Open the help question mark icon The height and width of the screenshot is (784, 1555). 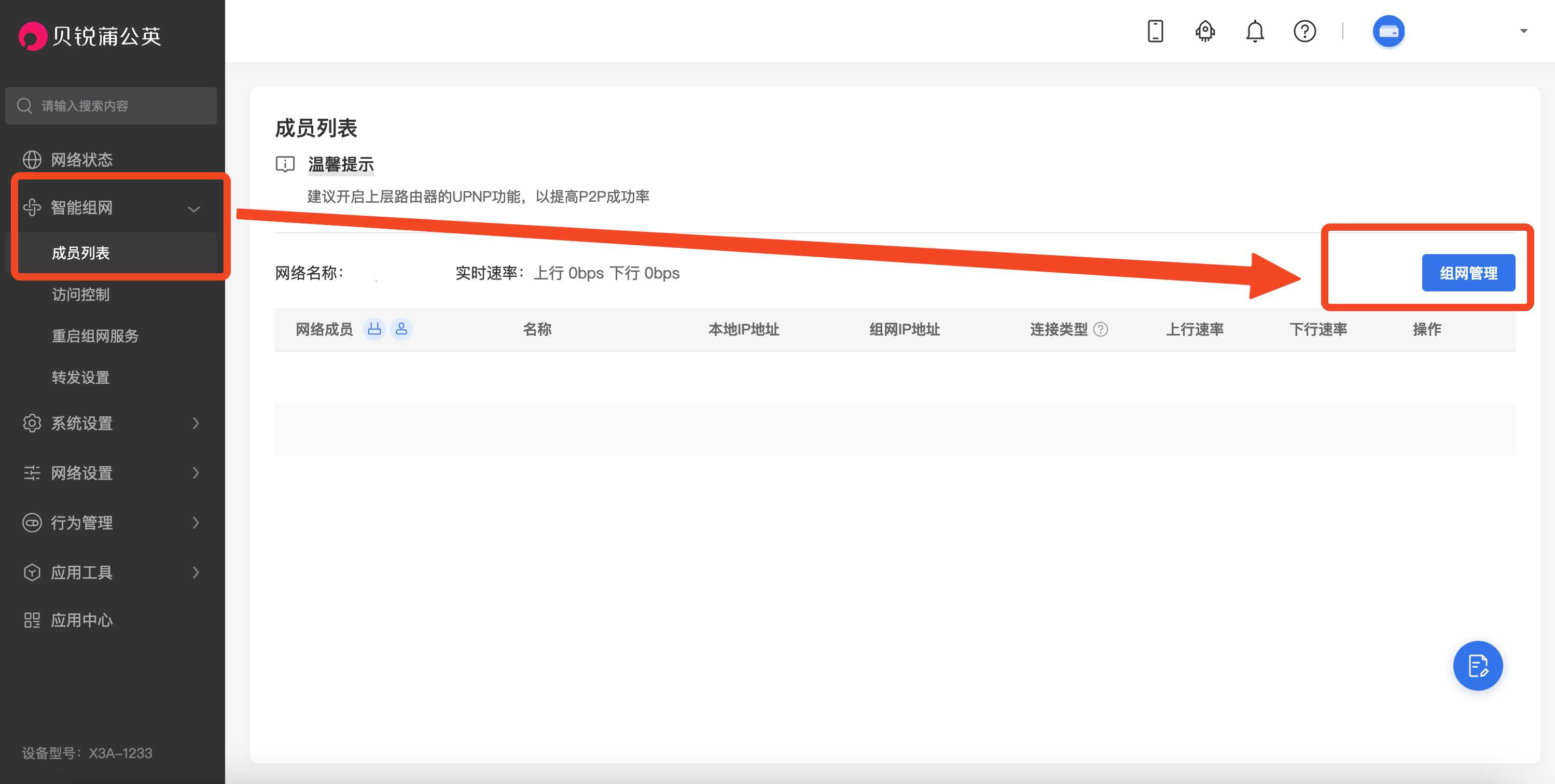click(x=1304, y=31)
